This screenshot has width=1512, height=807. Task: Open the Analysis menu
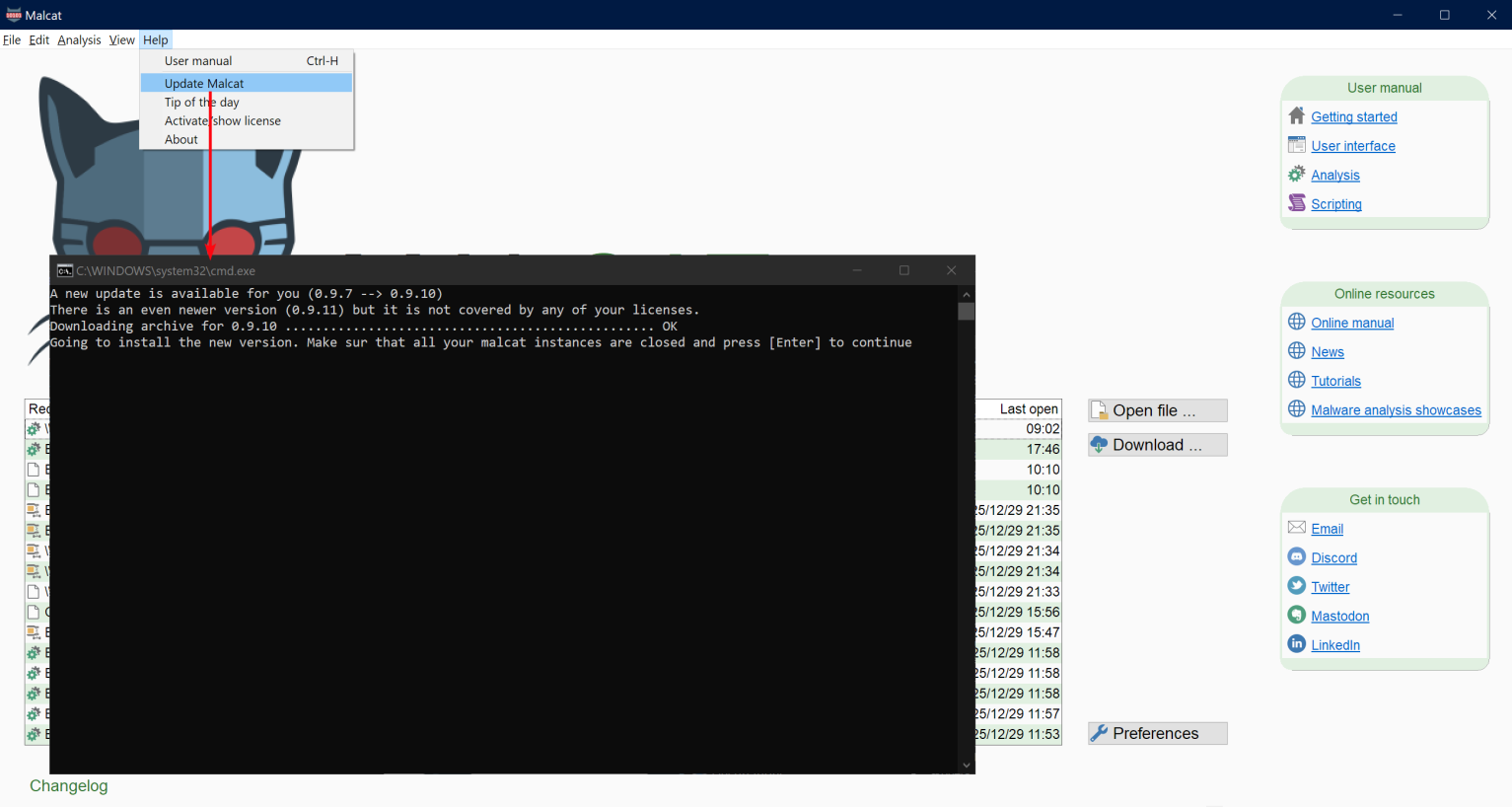79,39
